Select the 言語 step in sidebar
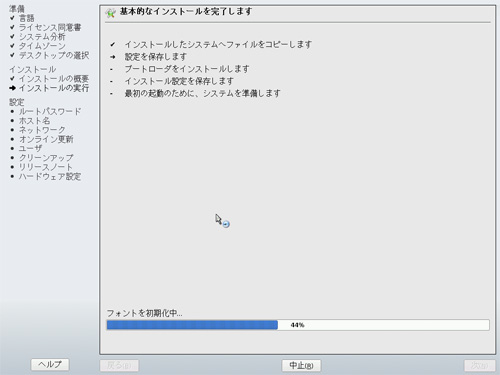 (27, 18)
